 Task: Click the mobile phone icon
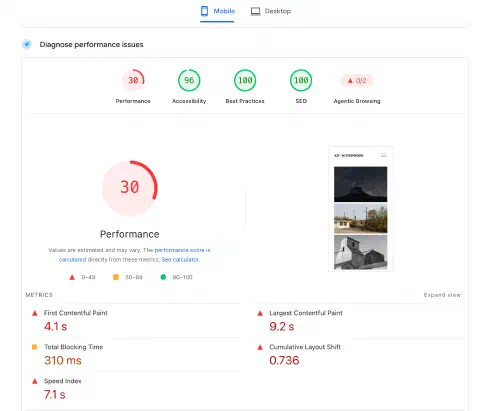204,11
